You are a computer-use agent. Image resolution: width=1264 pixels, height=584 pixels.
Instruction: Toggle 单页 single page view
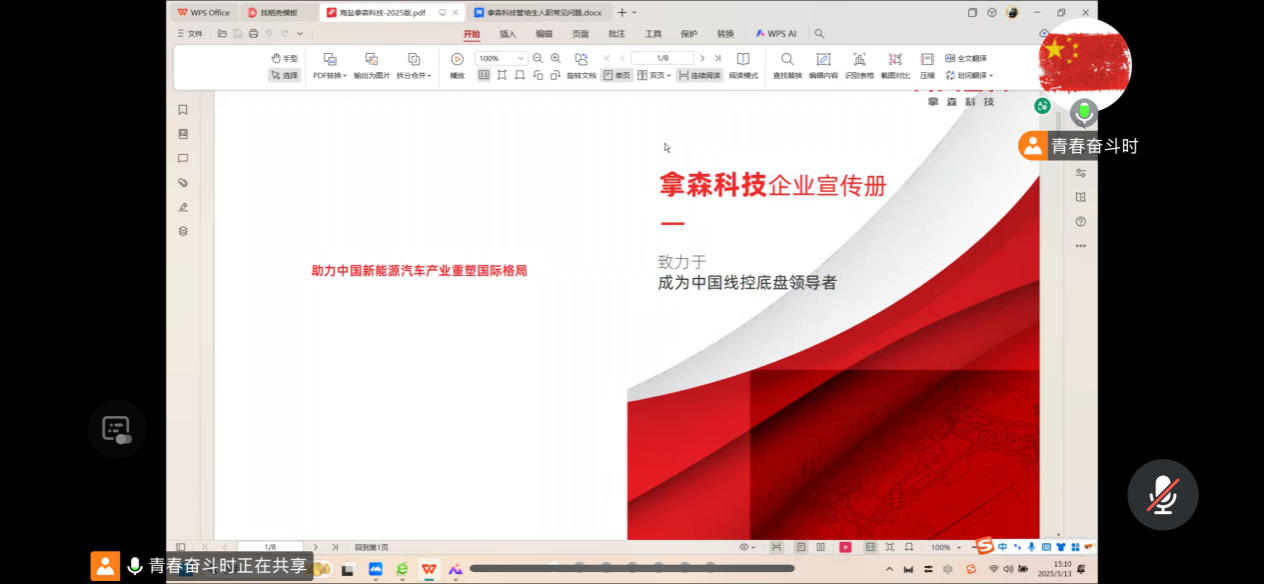(616, 75)
